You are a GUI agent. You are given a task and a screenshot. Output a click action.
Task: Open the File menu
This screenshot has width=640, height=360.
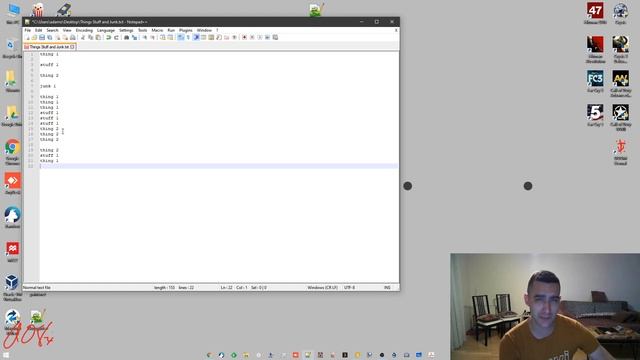pos(28,30)
